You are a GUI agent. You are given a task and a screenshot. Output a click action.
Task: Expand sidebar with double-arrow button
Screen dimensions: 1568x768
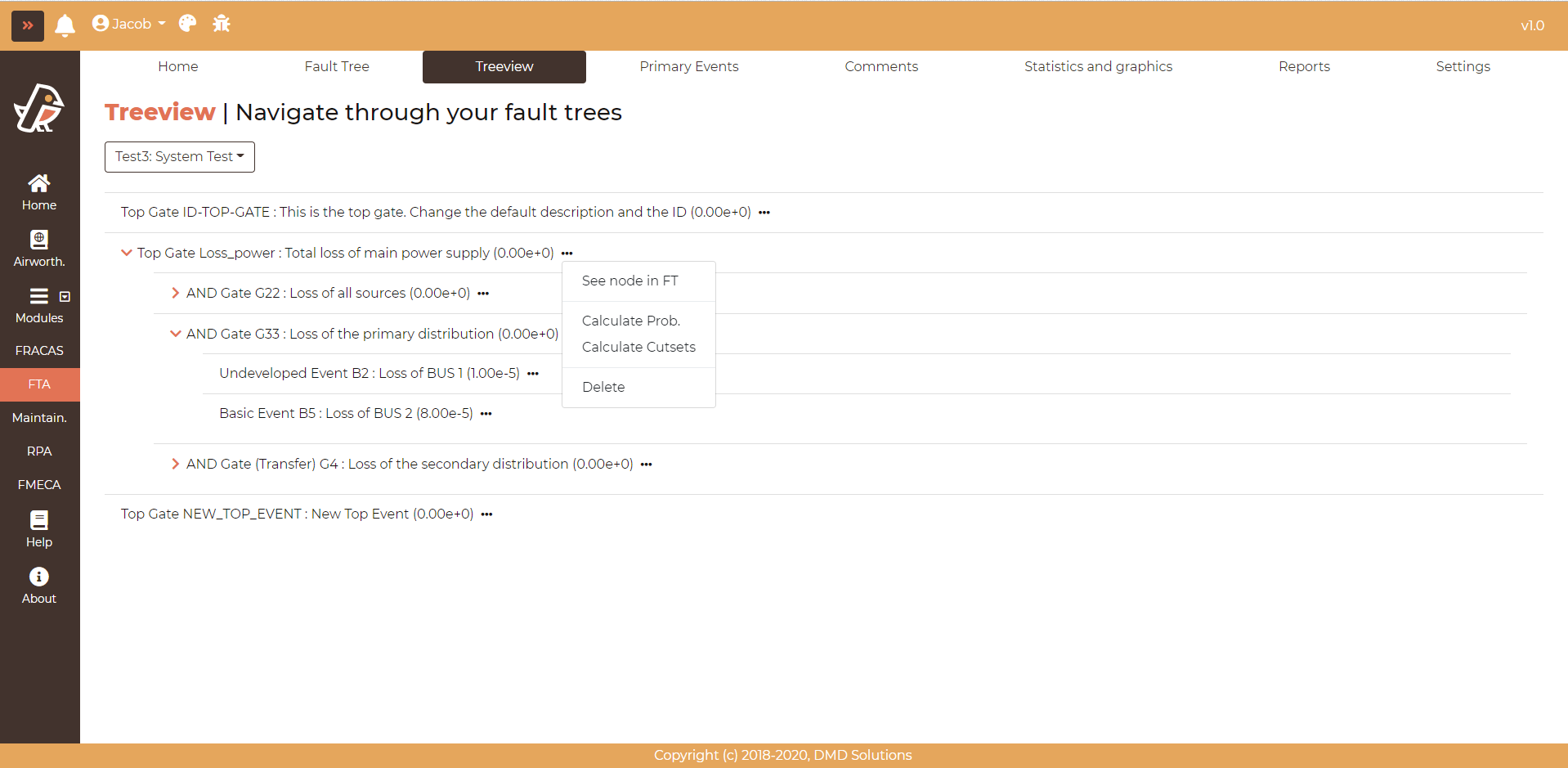click(x=28, y=25)
